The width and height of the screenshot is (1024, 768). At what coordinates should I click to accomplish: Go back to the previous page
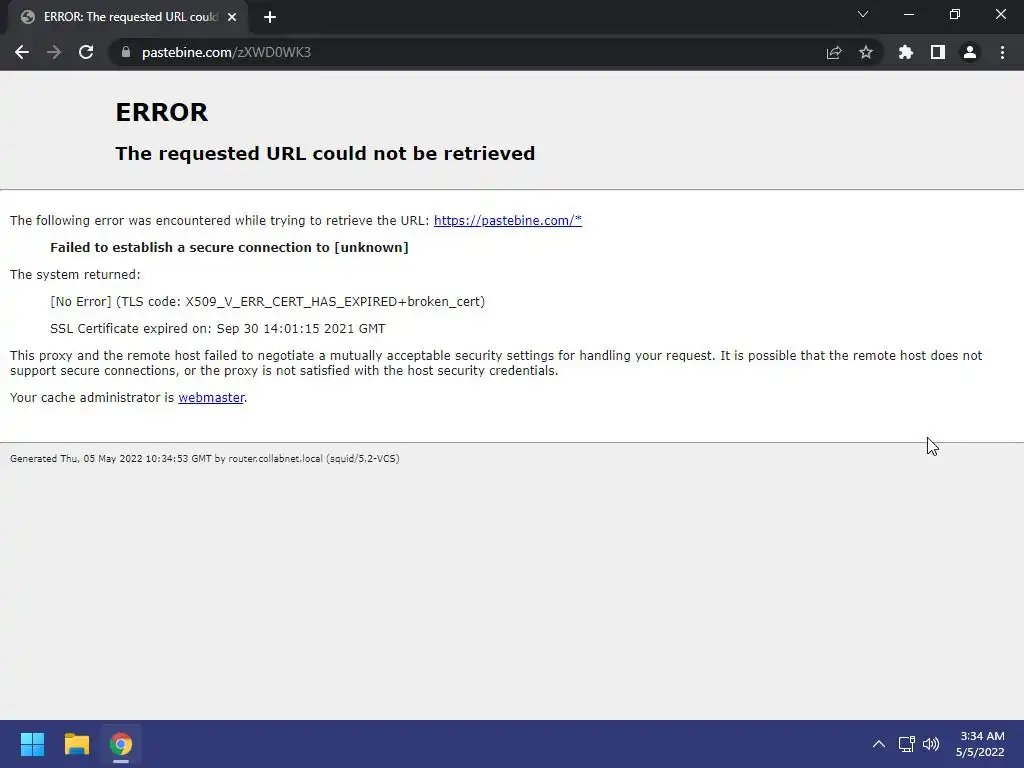[22, 52]
